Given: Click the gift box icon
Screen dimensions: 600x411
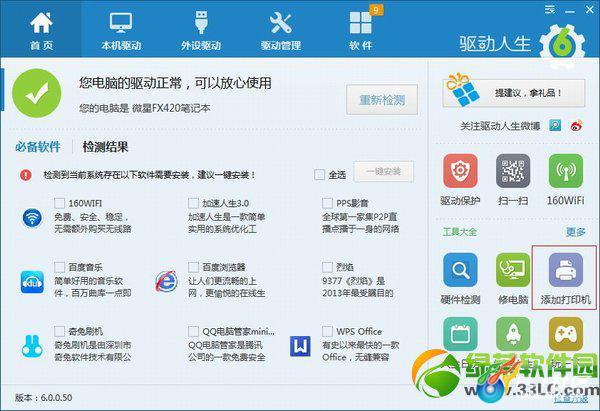Looking at the screenshot, I should [x=462, y=90].
